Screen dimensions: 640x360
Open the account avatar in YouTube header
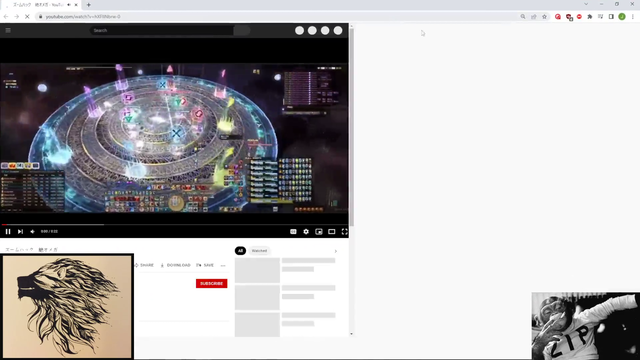tap(338, 31)
